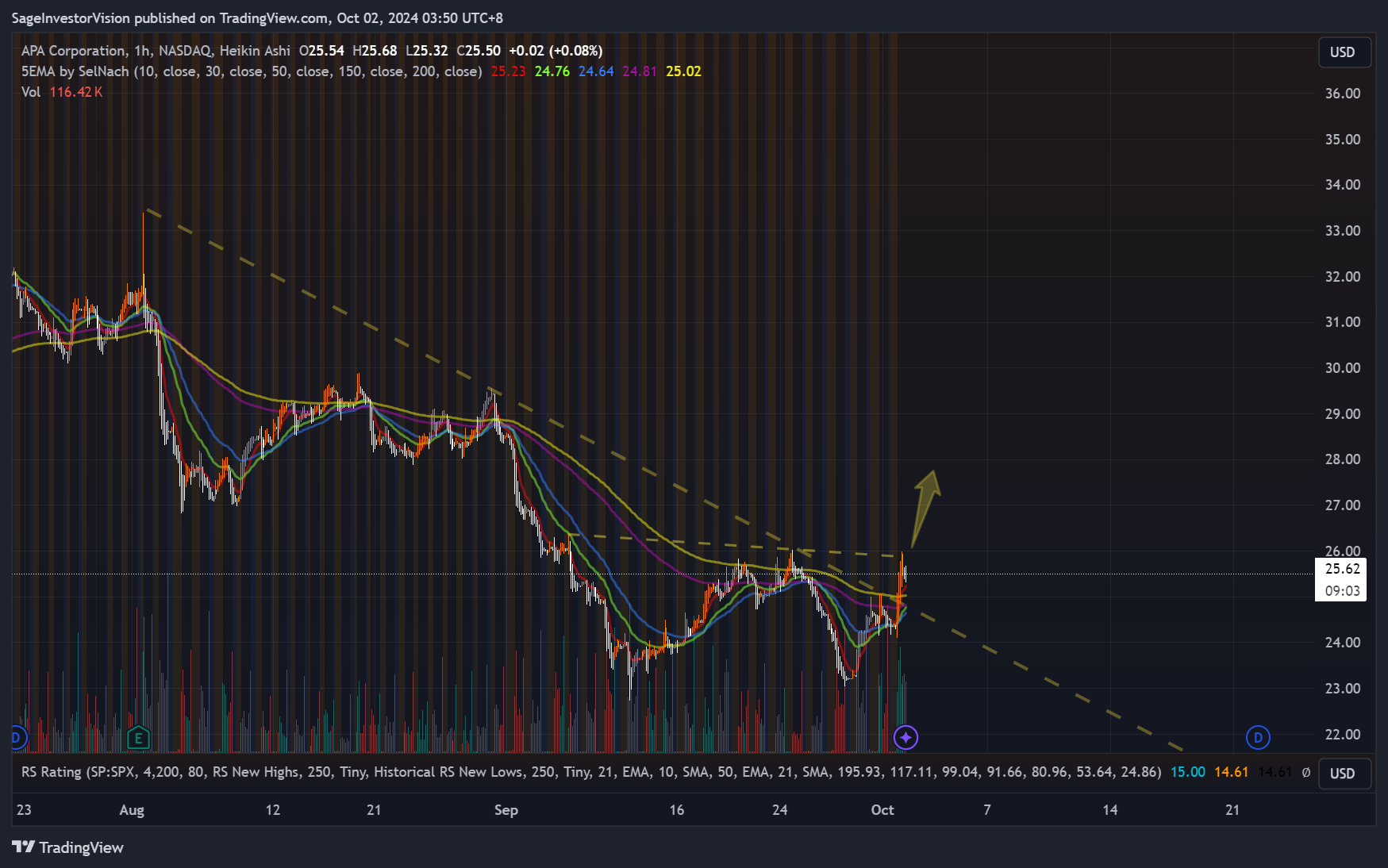Click the yellow EMA value 25.02

[x=683, y=71]
